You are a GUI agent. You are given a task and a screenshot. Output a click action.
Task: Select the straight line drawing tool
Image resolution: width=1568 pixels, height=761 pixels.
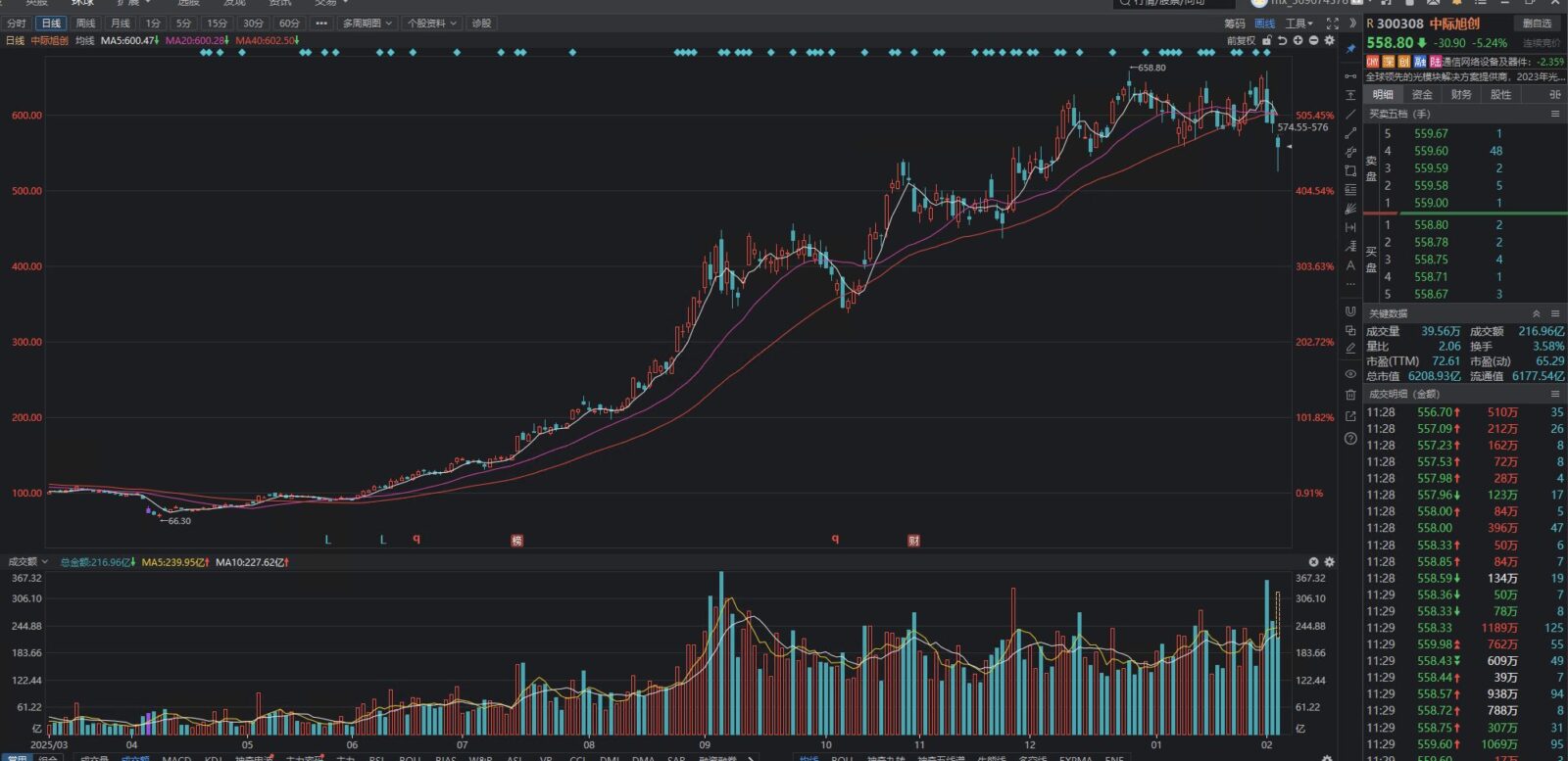pyautogui.click(x=1350, y=114)
